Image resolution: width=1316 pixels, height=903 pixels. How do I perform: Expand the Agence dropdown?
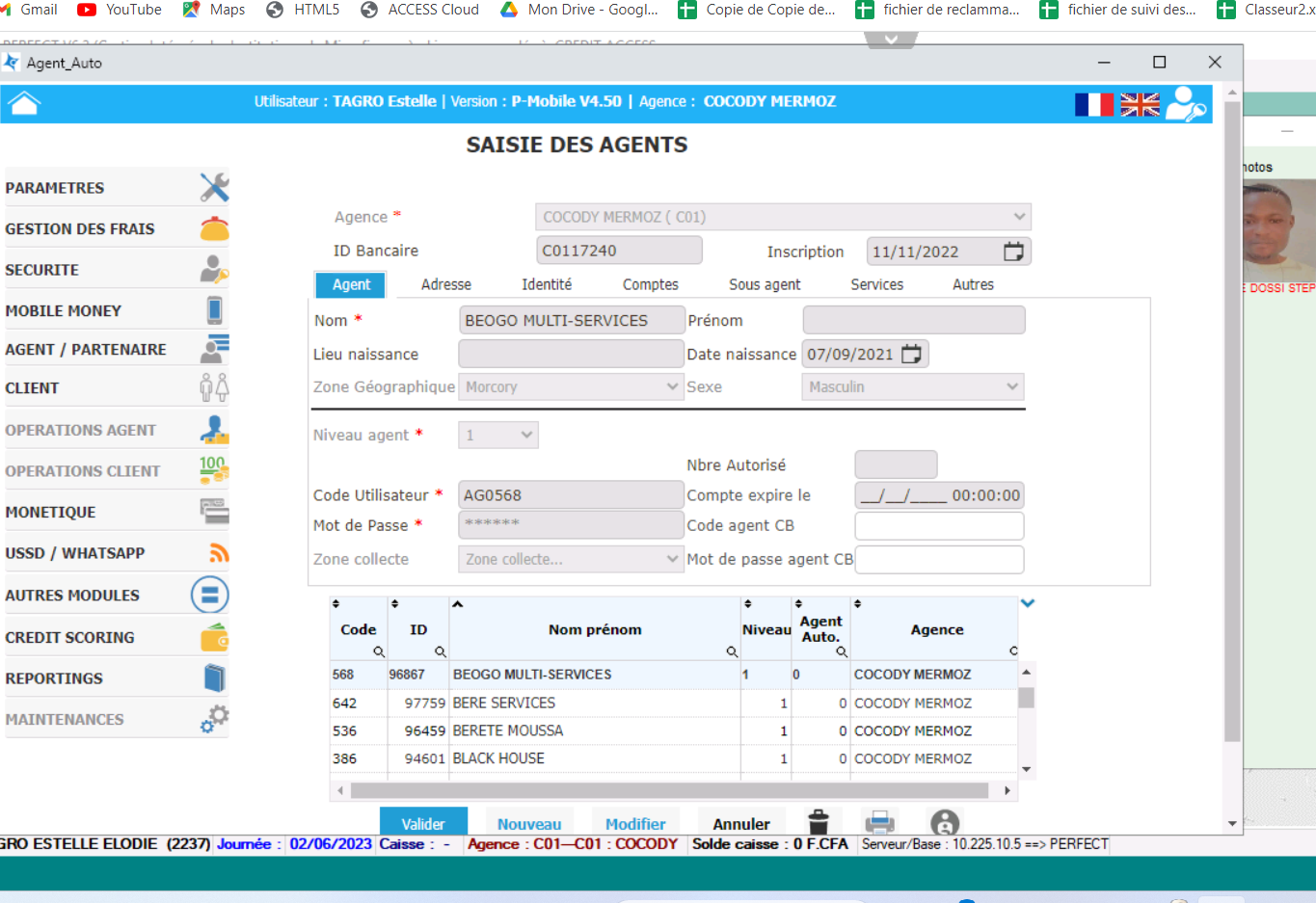click(x=1019, y=217)
